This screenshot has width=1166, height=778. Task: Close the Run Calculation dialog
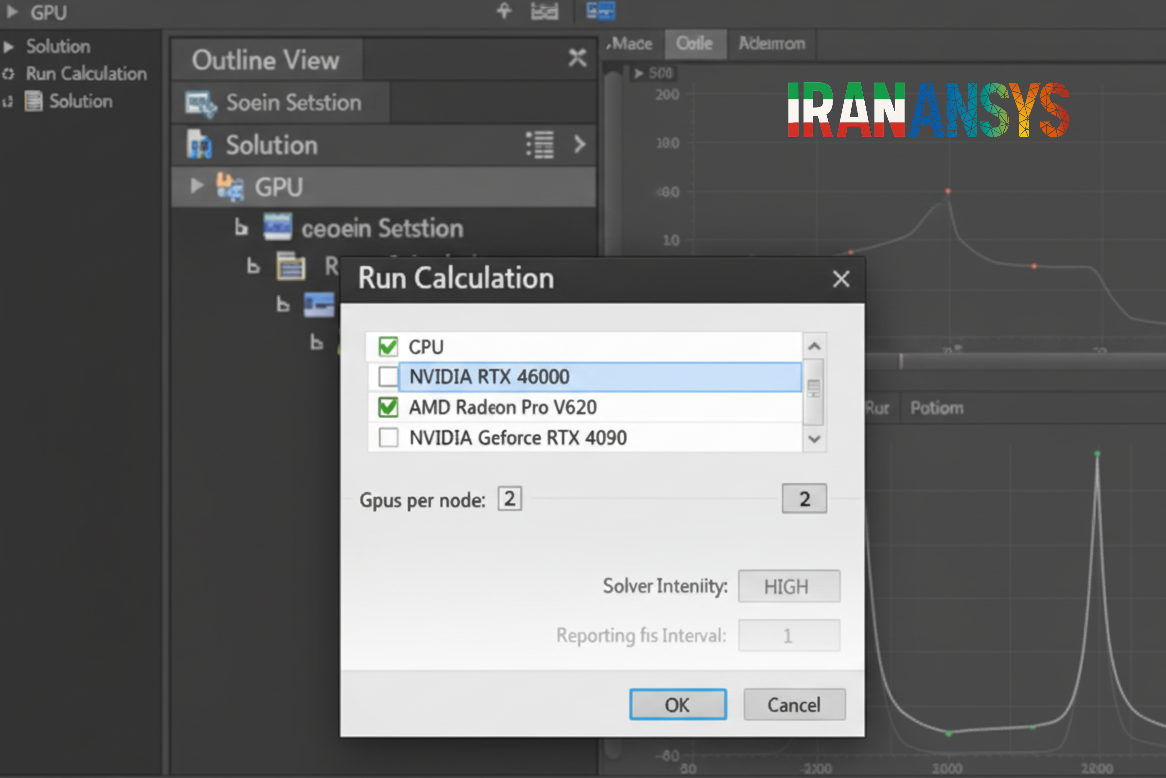(841, 279)
